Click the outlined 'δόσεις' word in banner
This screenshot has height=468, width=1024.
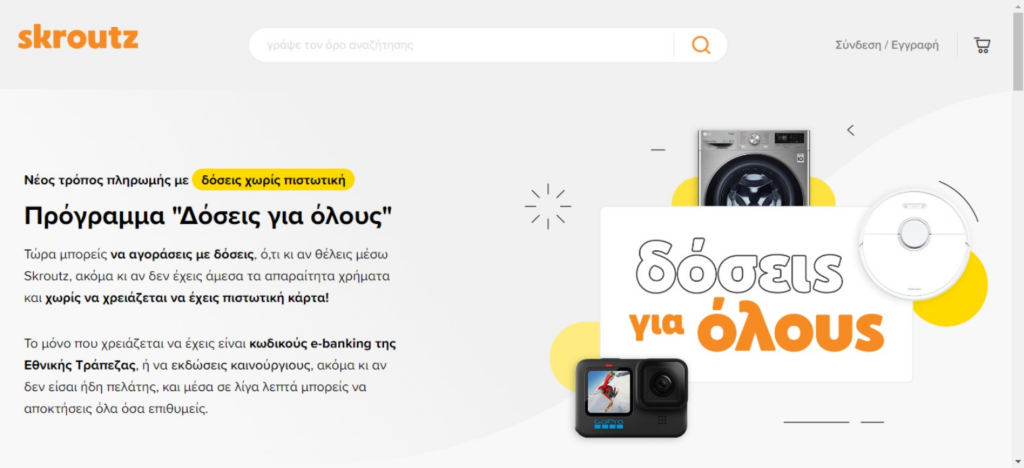coord(739,268)
